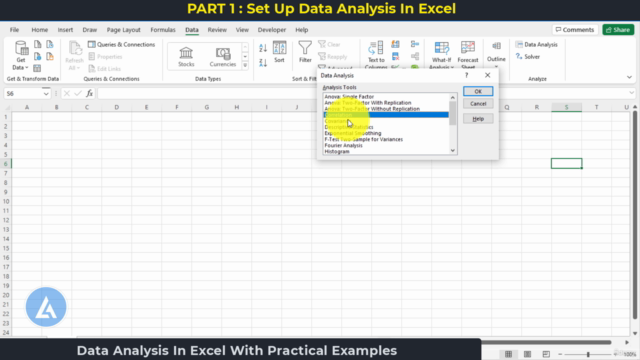The height and width of the screenshot is (360, 640).
Task: Expand the Name Box dropdown
Action: tap(46, 93)
